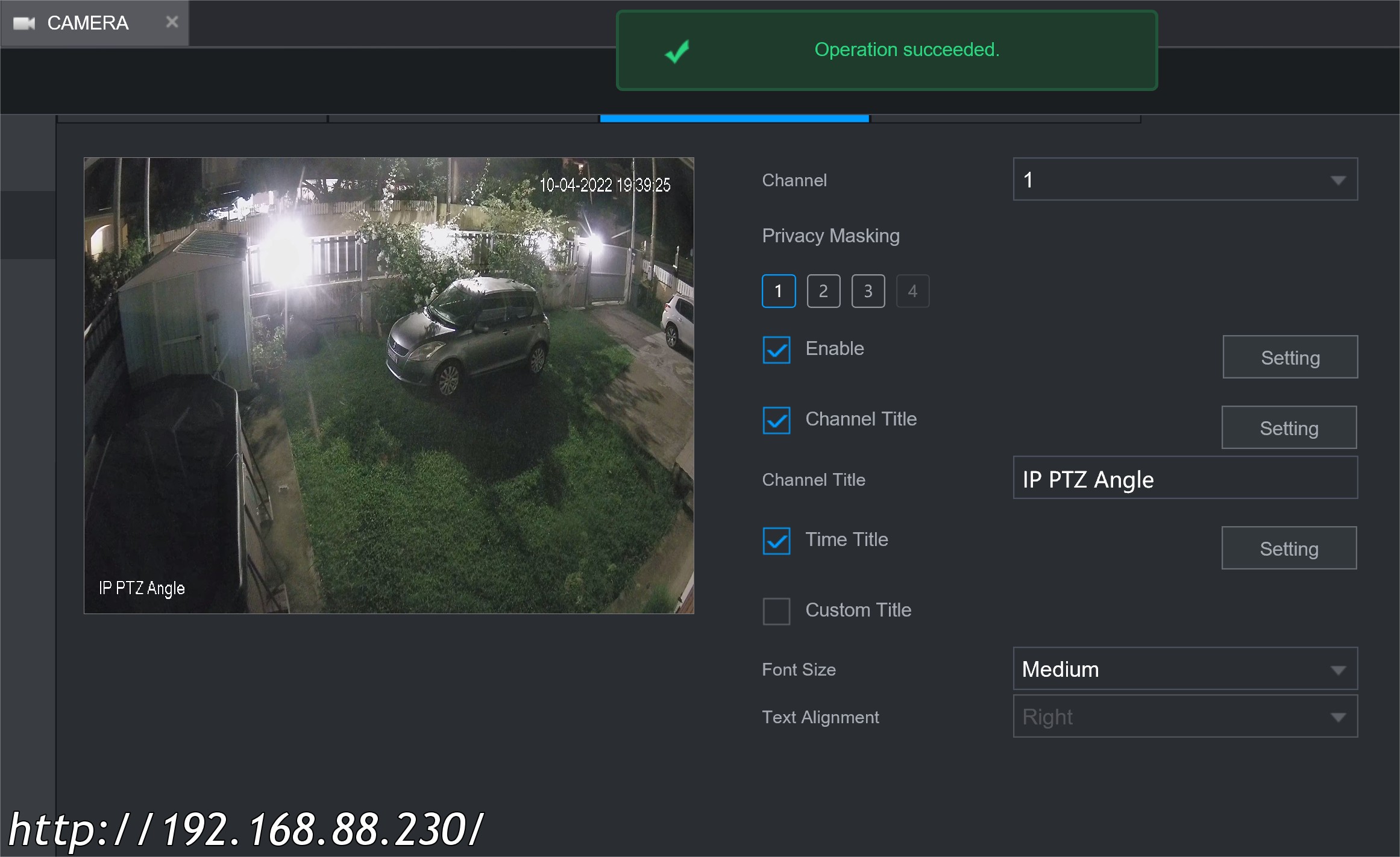Click the timestamp overlay in preview
The width and height of the screenshot is (1400, 857).
(604, 185)
